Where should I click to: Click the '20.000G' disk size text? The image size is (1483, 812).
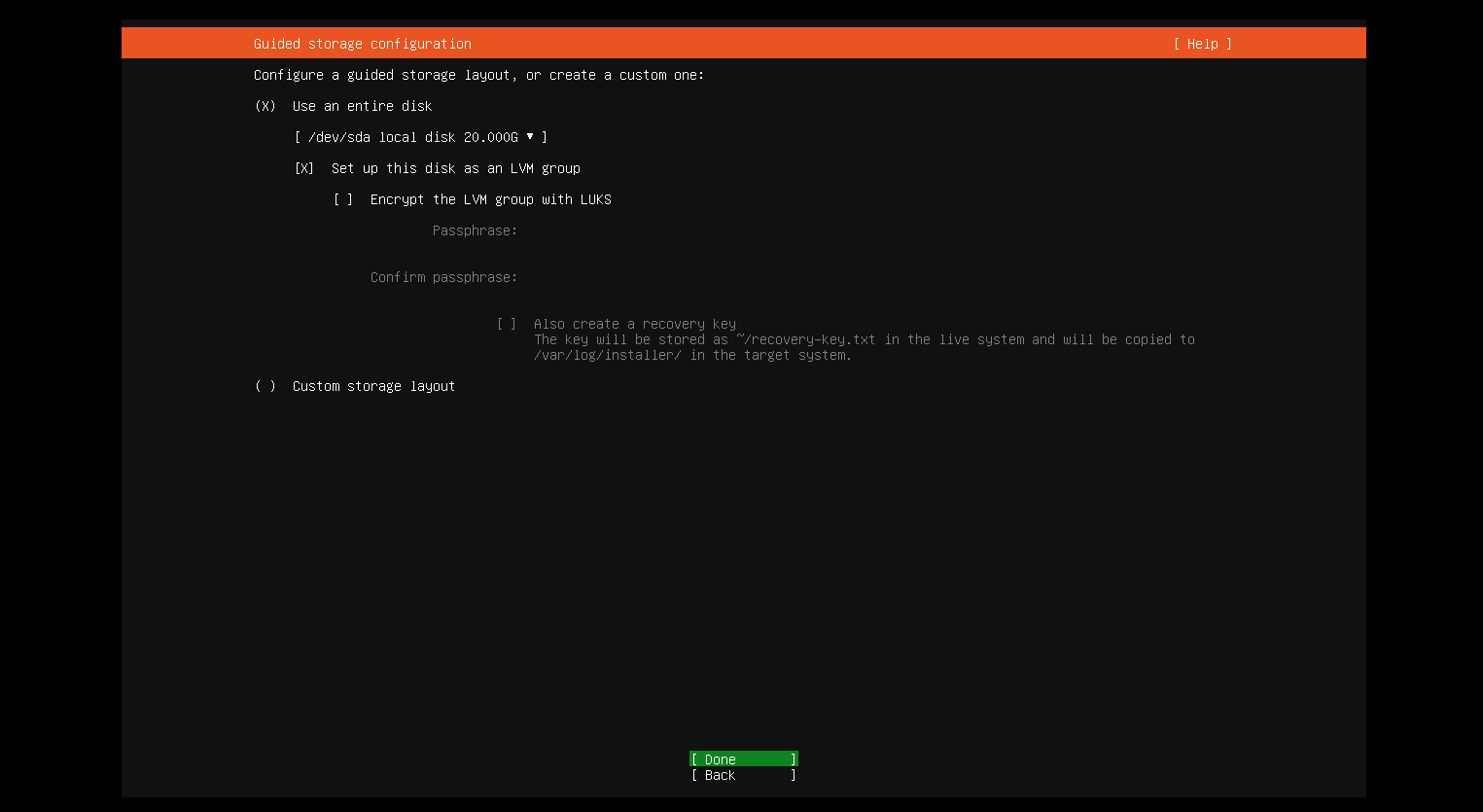pos(490,137)
